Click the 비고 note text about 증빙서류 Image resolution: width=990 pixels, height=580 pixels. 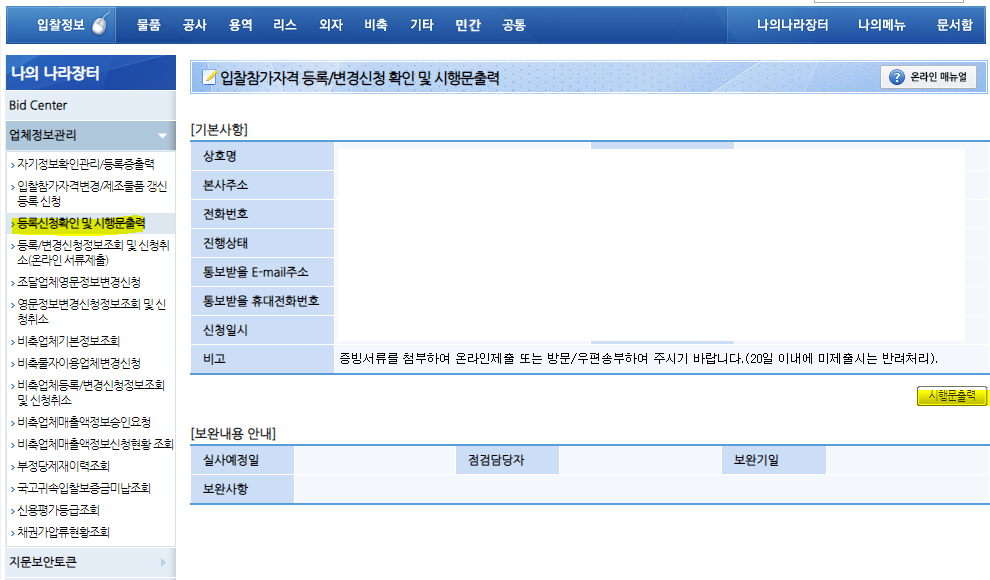[x=638, y=358]
